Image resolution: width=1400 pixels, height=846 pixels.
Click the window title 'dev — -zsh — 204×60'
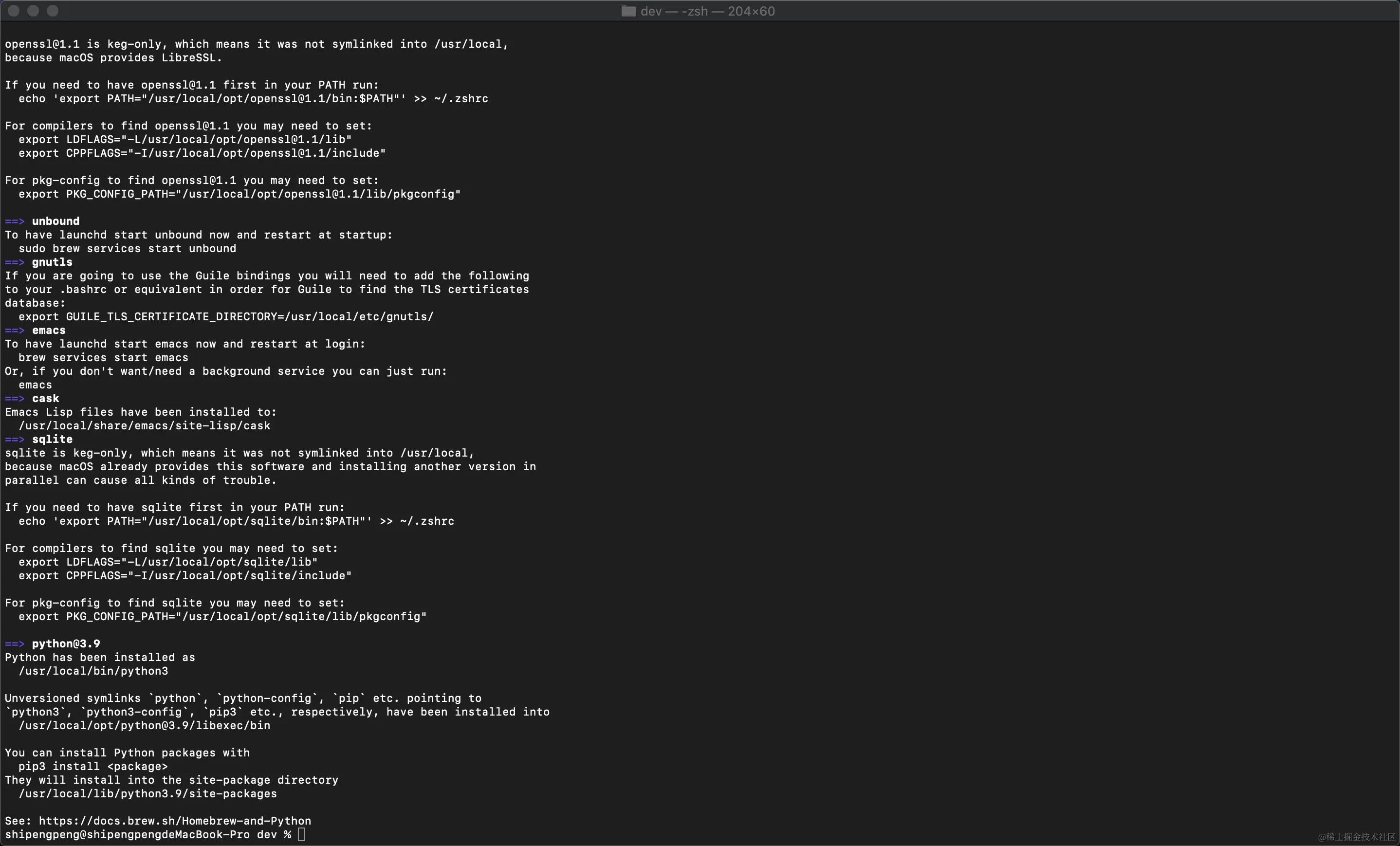point(707,11)
